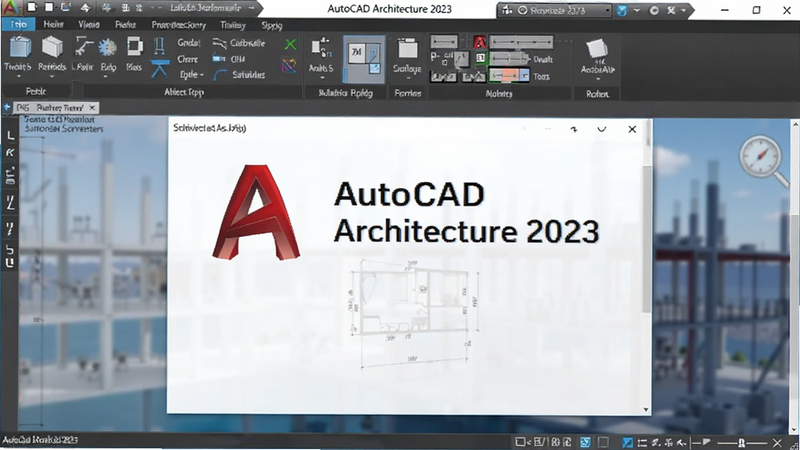Viewport: 800px width, 450px height.
Task: Toggle the rectangle icon at status bar icons' start
Action: click(x=520, y=442)
